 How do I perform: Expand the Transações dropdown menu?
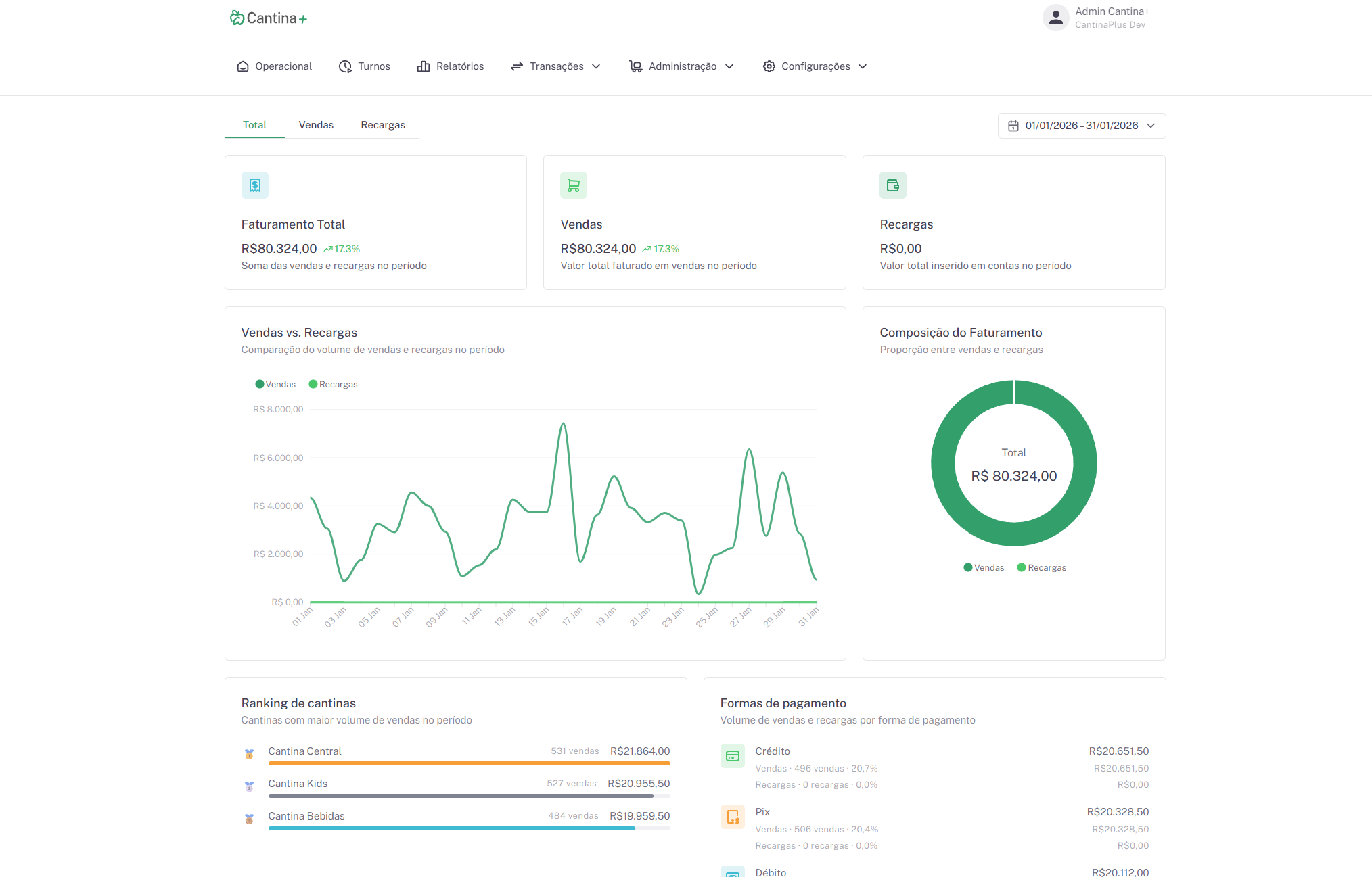click(555, 66)
